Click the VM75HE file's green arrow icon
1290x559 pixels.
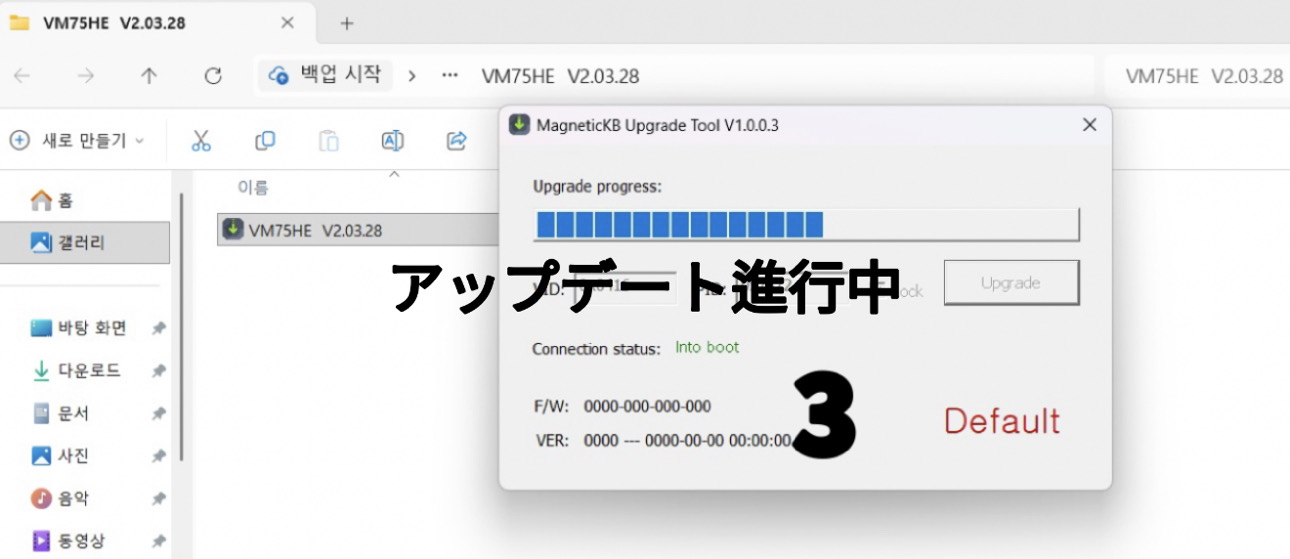pos(232,229)
